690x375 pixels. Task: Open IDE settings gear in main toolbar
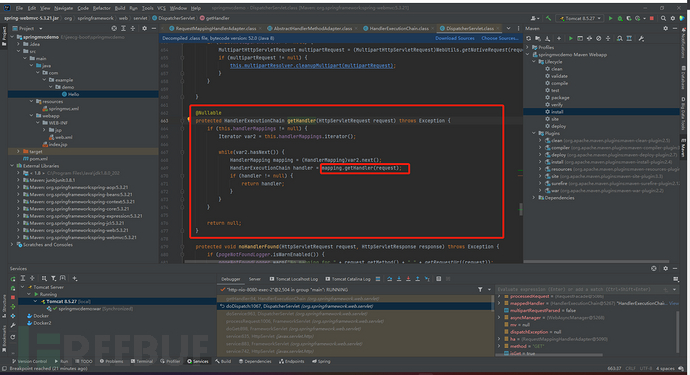click(x=673, y=18)
